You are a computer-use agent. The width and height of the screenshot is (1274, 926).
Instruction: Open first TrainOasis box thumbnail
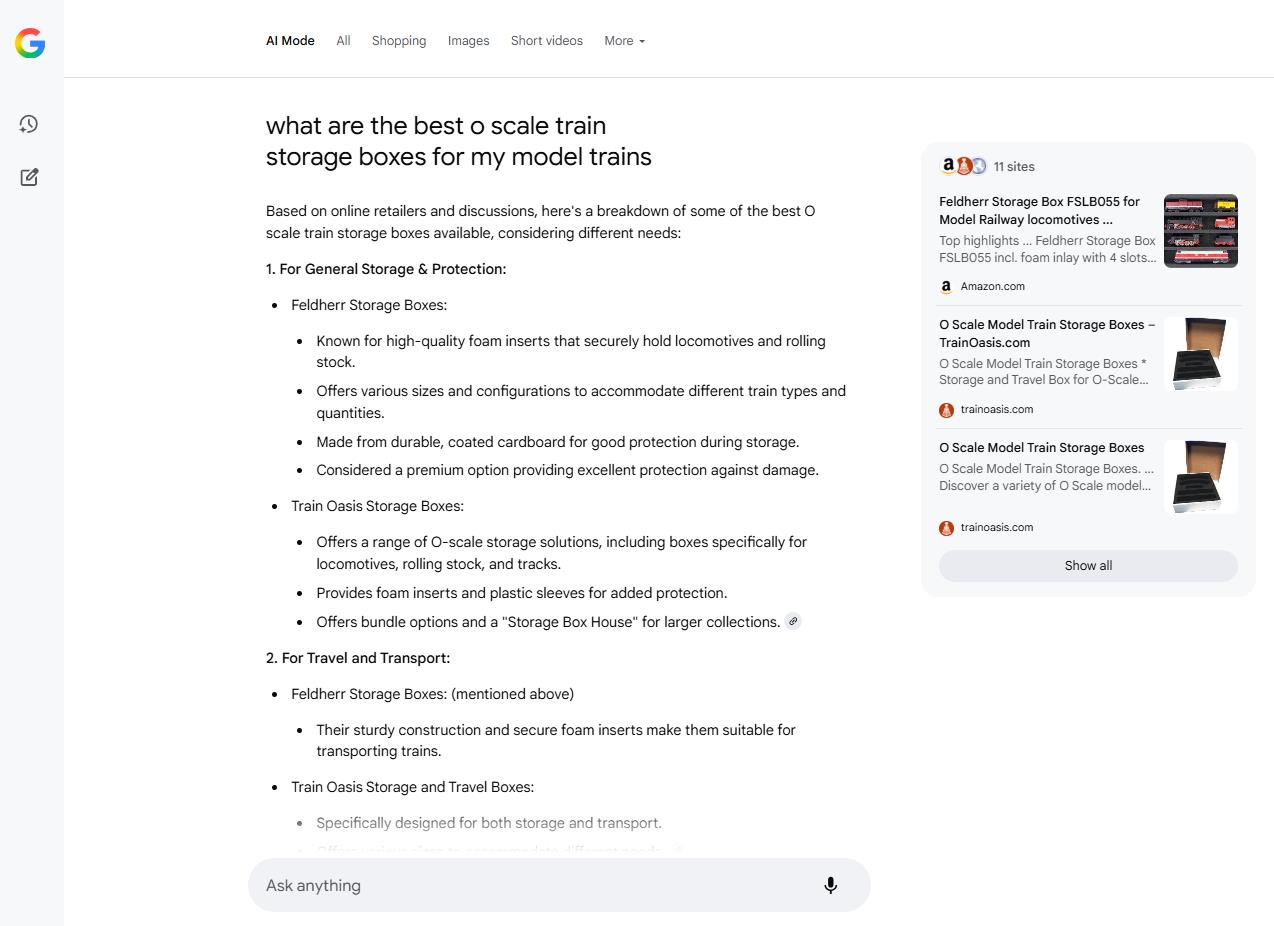click(x=1200, y=354)
